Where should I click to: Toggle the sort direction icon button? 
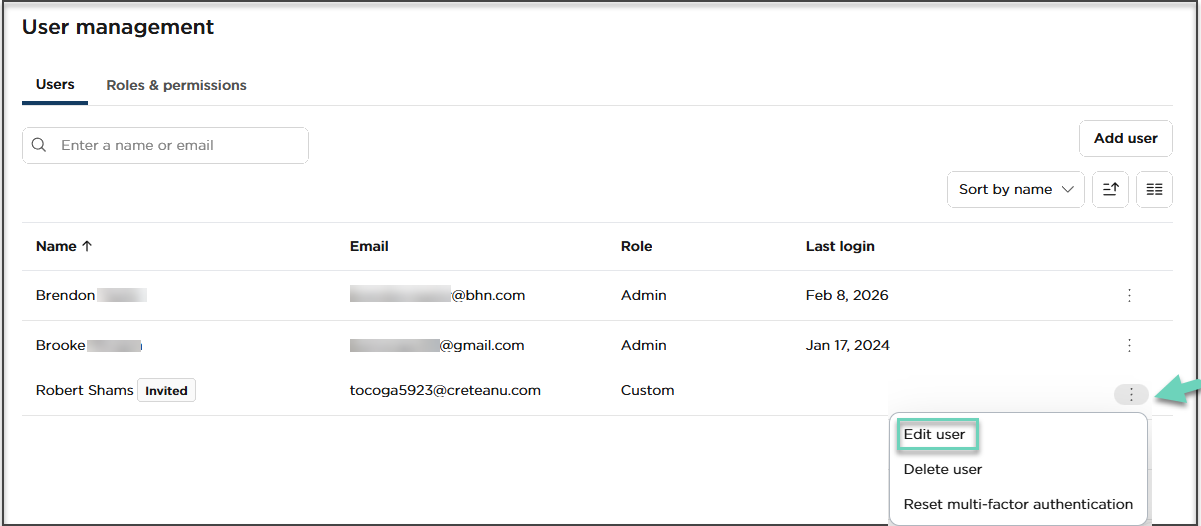pyautogui.click(x=1110, y=189)
